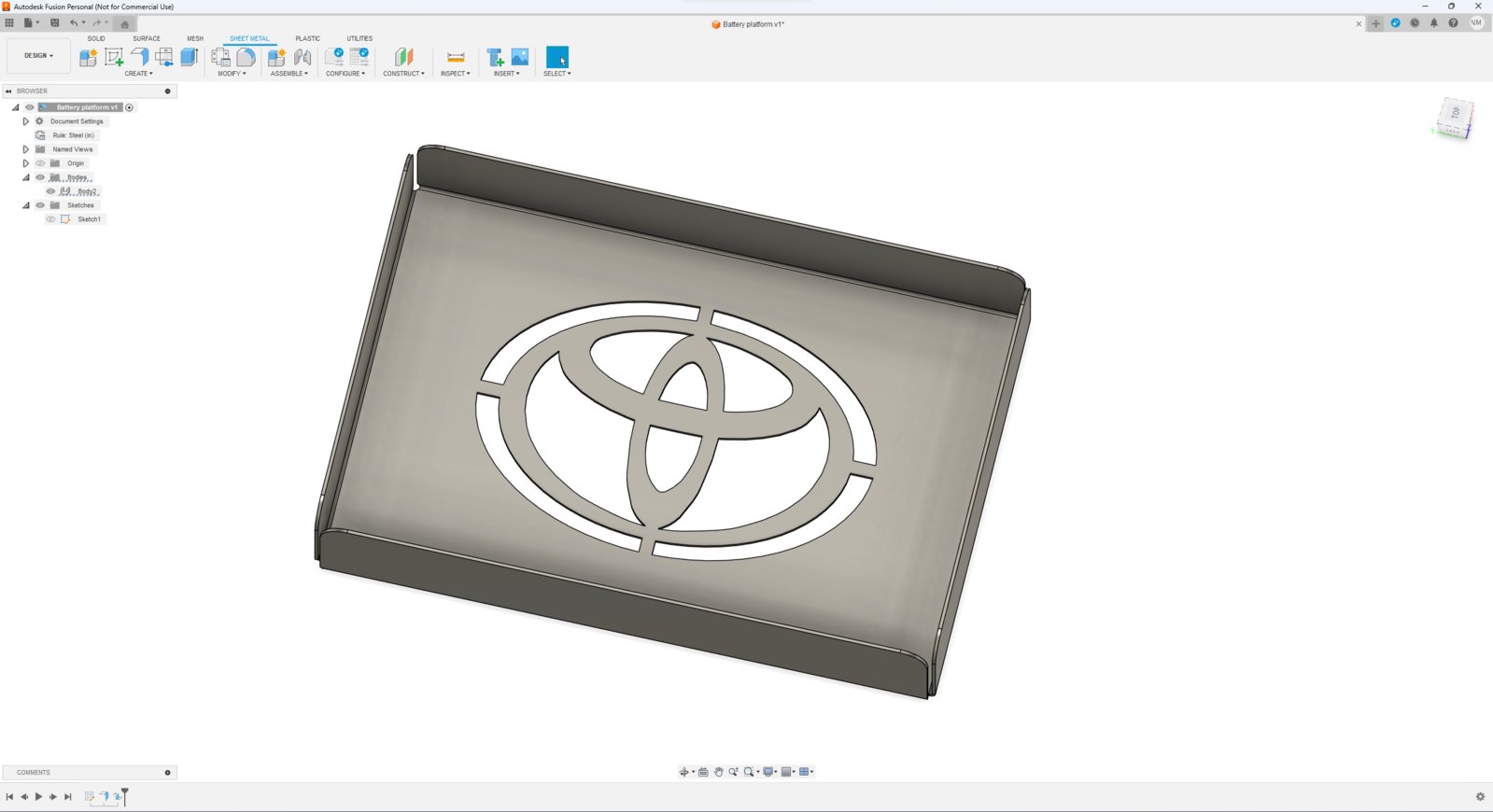
Task: Open the ASSEMBLE dropdown menu
Action: (x=289, y=74)
